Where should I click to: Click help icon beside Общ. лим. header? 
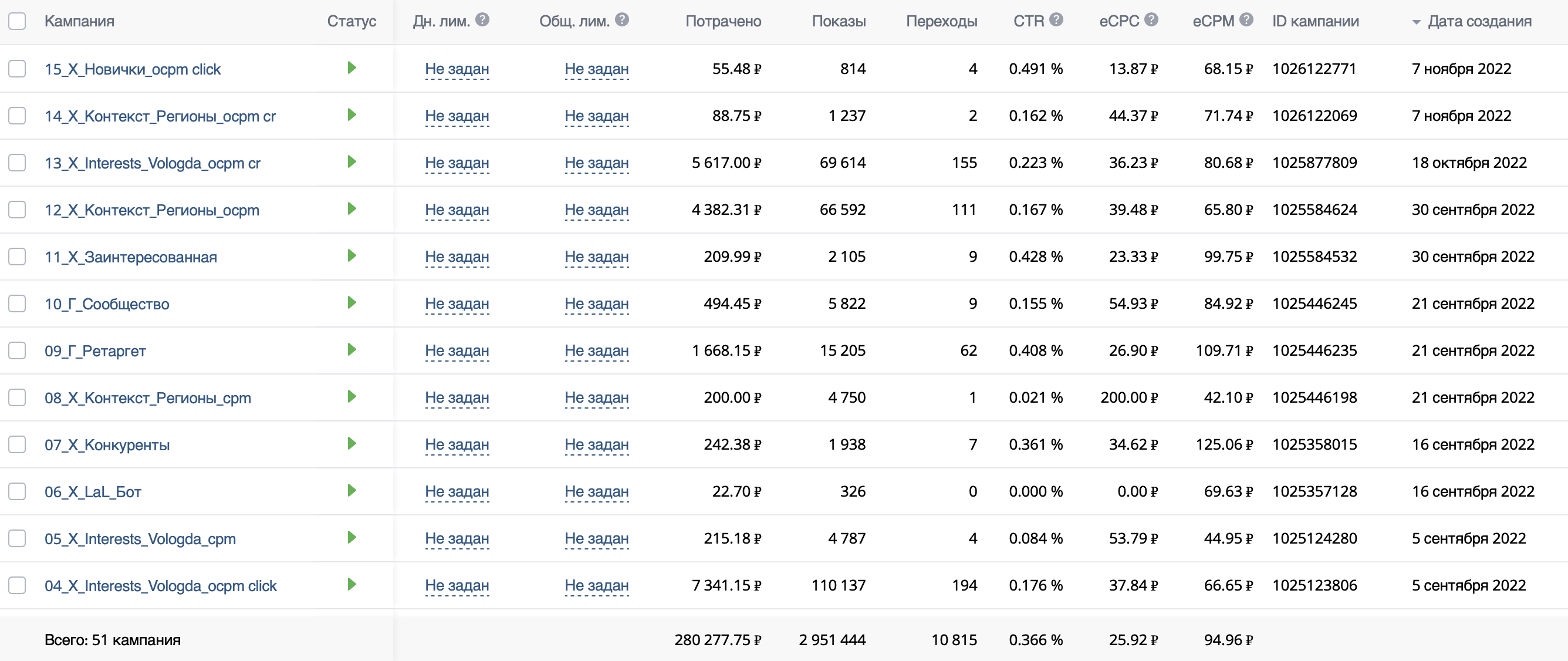(x=621, y=19)
